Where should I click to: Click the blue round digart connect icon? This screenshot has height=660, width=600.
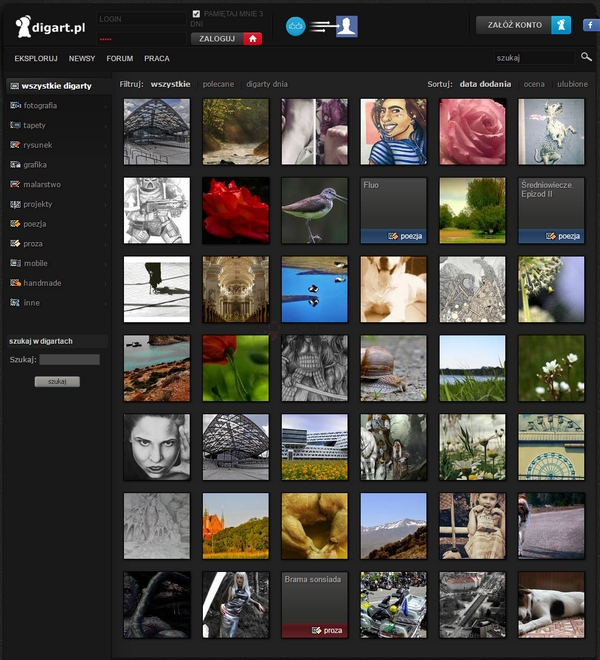click(296, 26)
